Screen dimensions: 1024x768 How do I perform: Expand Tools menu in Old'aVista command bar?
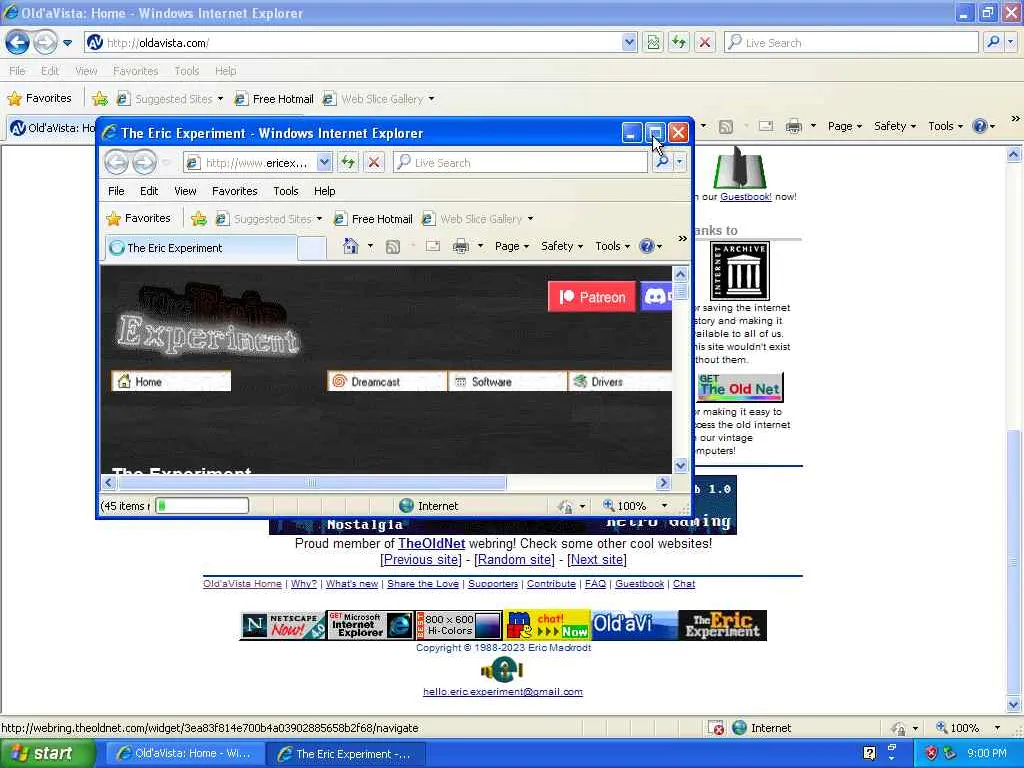(945, 126)
